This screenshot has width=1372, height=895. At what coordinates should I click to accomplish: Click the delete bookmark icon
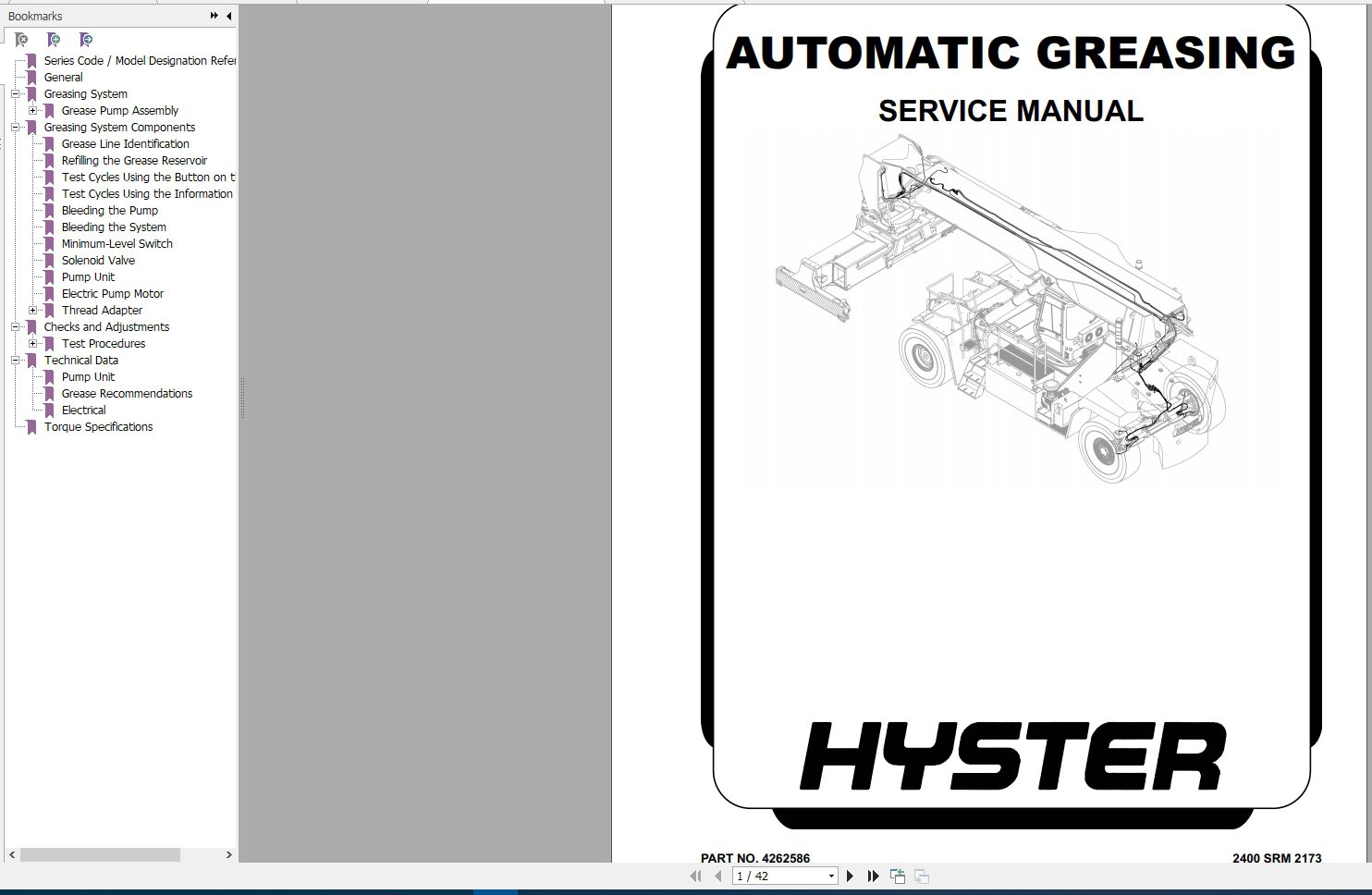[21, 40]
